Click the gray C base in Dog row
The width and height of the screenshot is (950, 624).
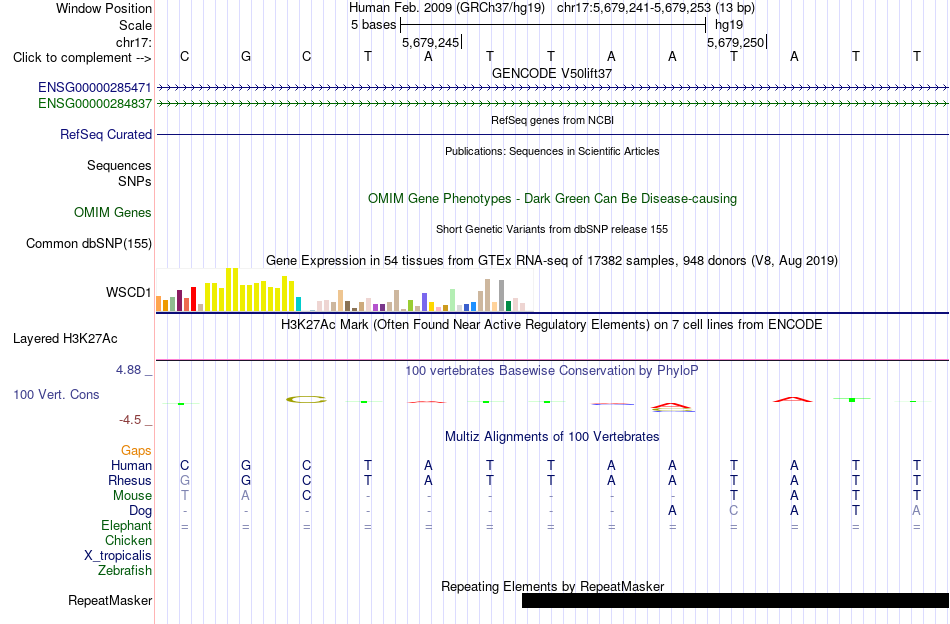click(x=734, y=511)
